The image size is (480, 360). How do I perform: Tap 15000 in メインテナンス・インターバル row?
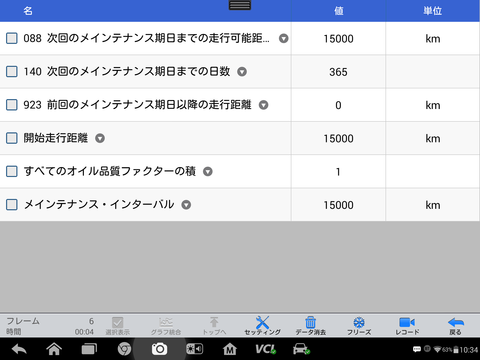338,205
